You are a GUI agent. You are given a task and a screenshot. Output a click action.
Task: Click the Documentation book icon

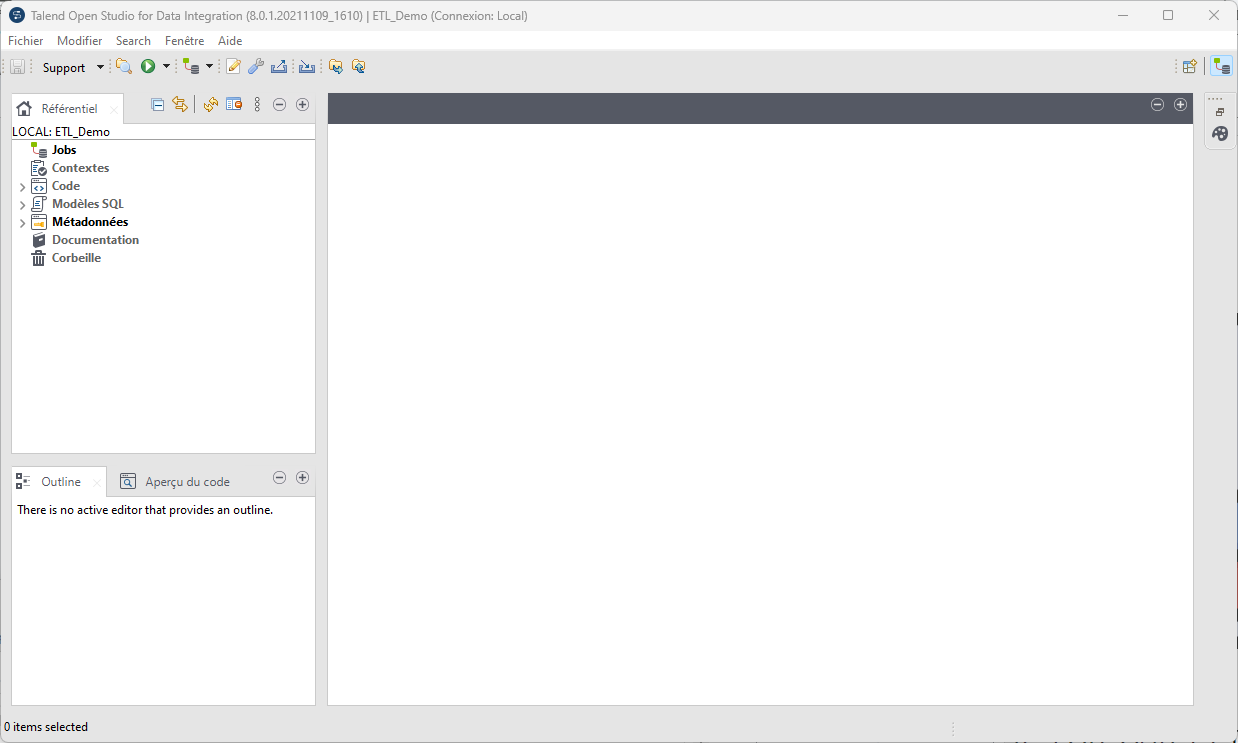[39, 240]
